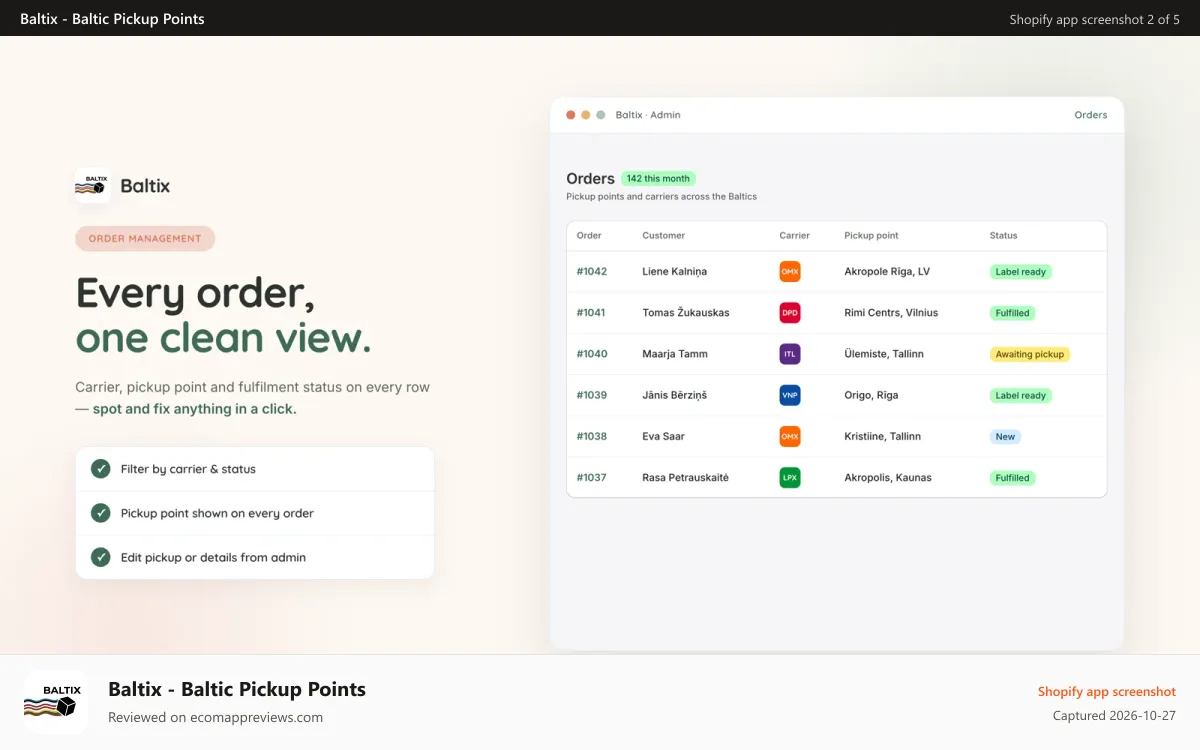The height and width of the screenshot is (750, 1200).
Task: Click the Baltix - Baltic Pickup Points footer heading
Action: [x=237, y=689]
